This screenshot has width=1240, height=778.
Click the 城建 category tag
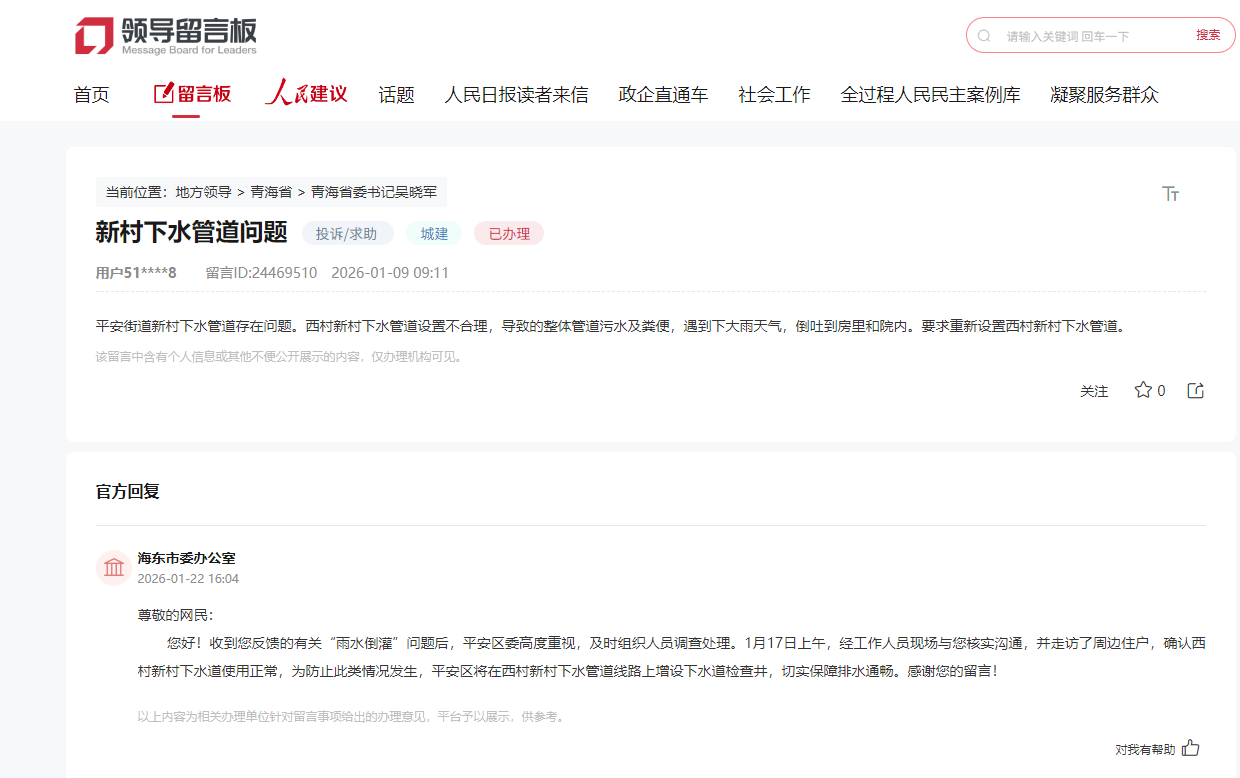pyautogui.click(x=434, y=234)
